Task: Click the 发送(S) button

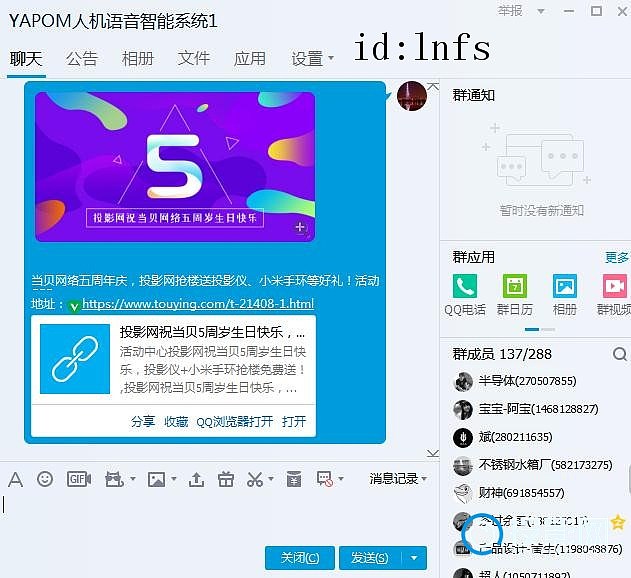Action: 370,558
